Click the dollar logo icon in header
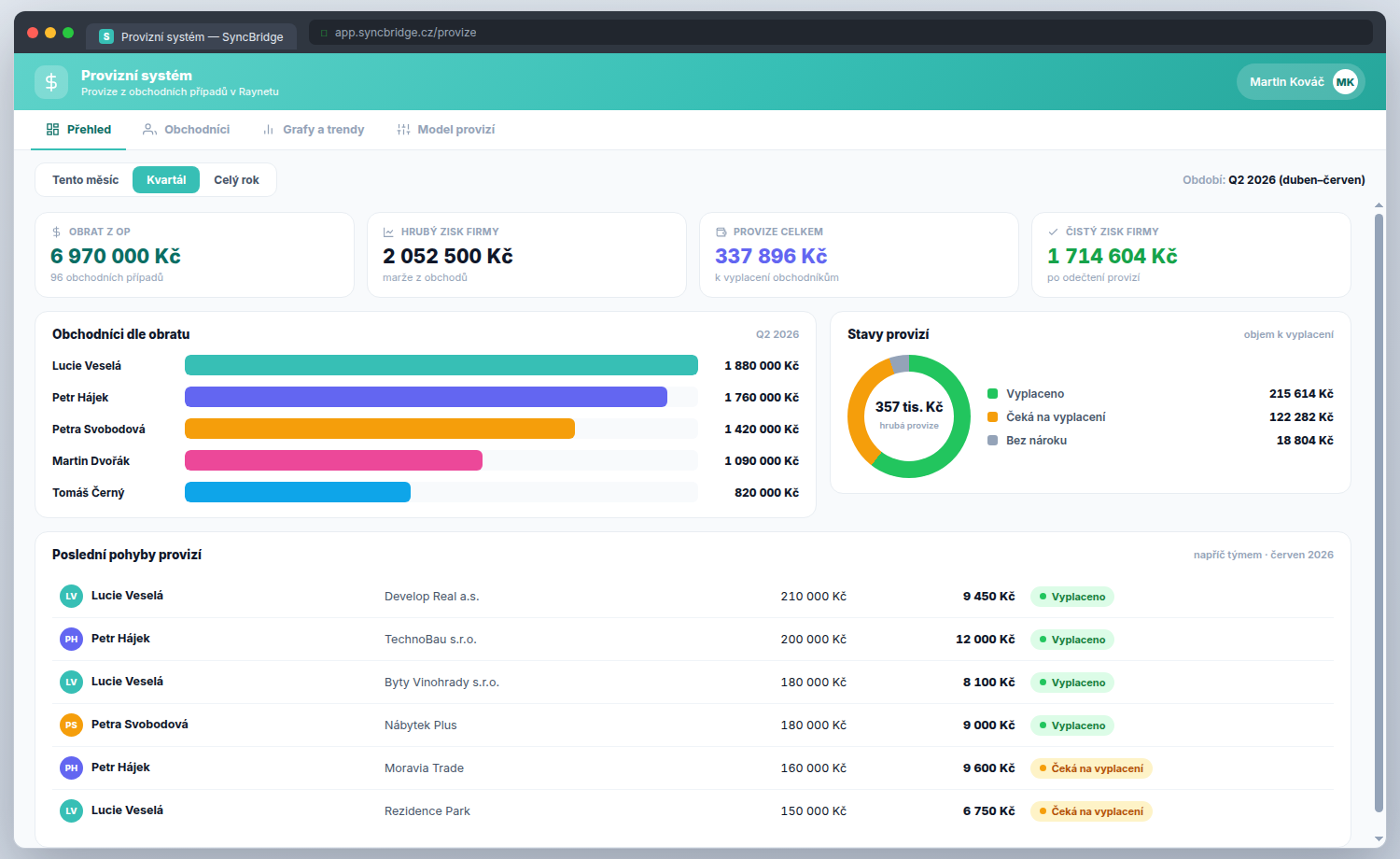The image size is (1400, 859). [x=51, y=82]
